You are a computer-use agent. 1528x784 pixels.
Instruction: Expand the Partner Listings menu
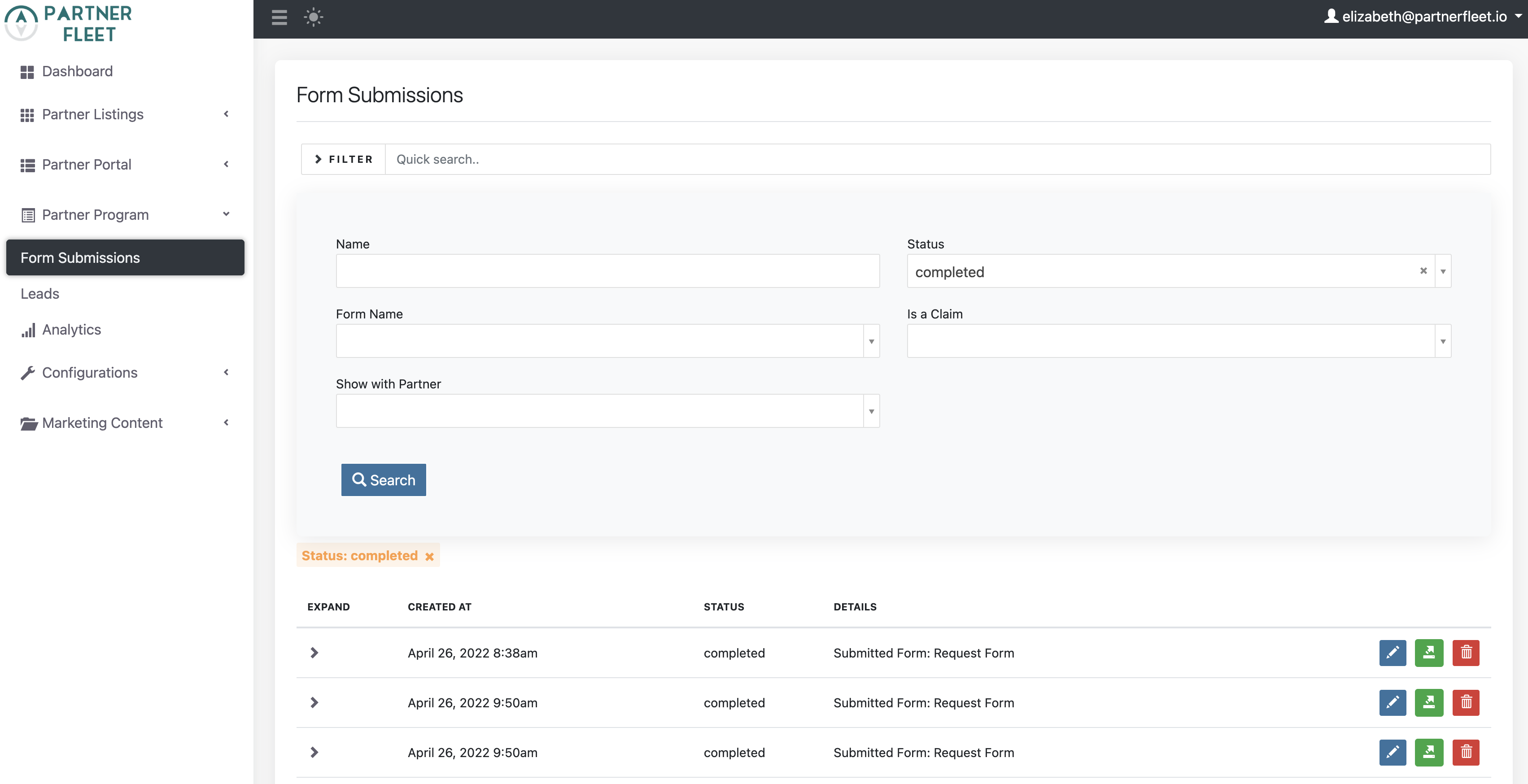(x=125, y=114)
